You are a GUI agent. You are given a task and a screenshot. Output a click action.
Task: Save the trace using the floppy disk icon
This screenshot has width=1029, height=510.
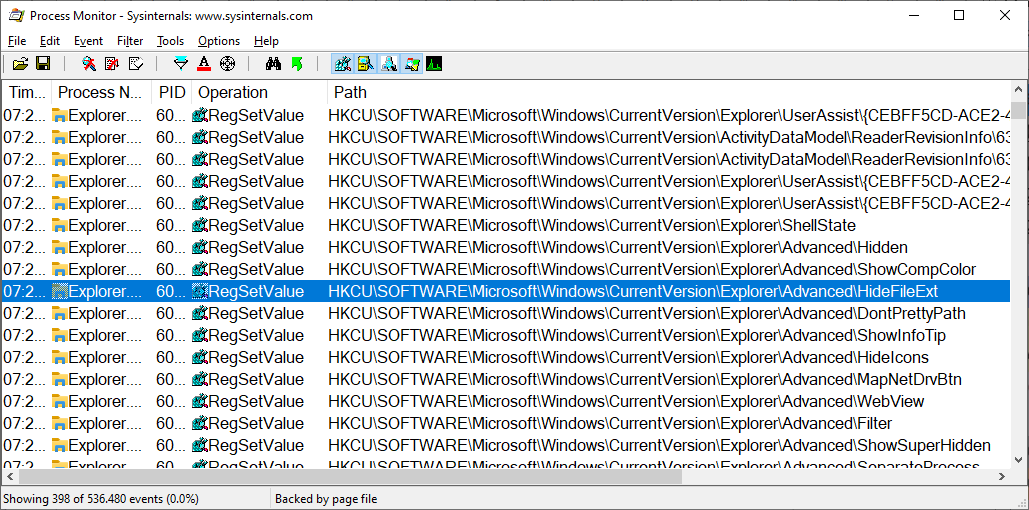pyautogui.click(x=43, y=64)
